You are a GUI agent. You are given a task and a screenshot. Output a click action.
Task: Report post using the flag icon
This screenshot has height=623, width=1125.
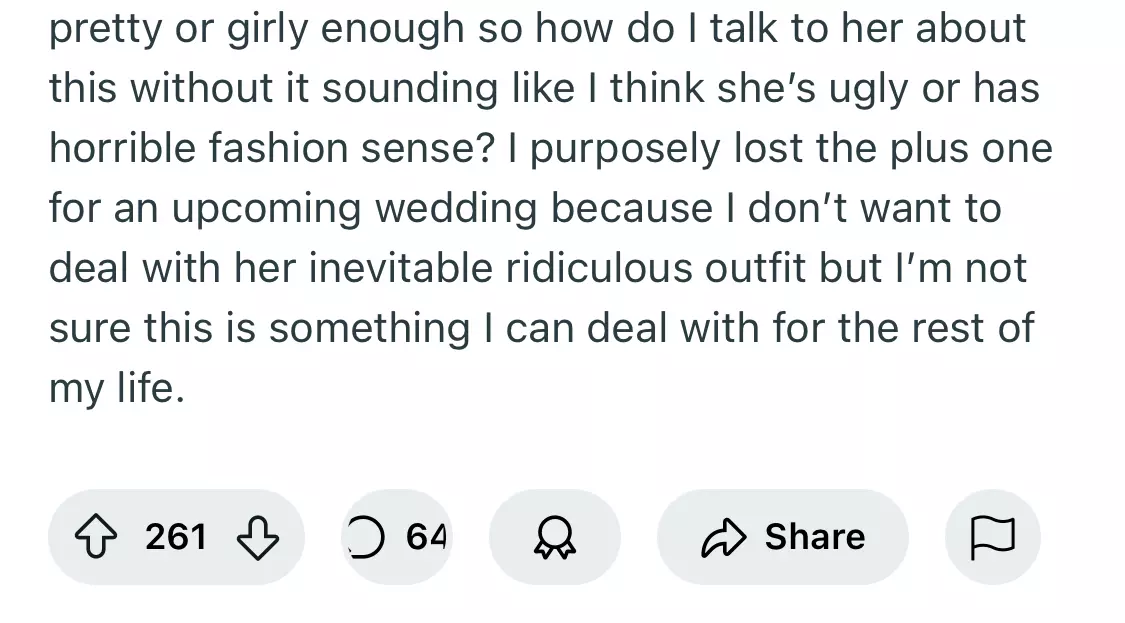pos(992,538)
